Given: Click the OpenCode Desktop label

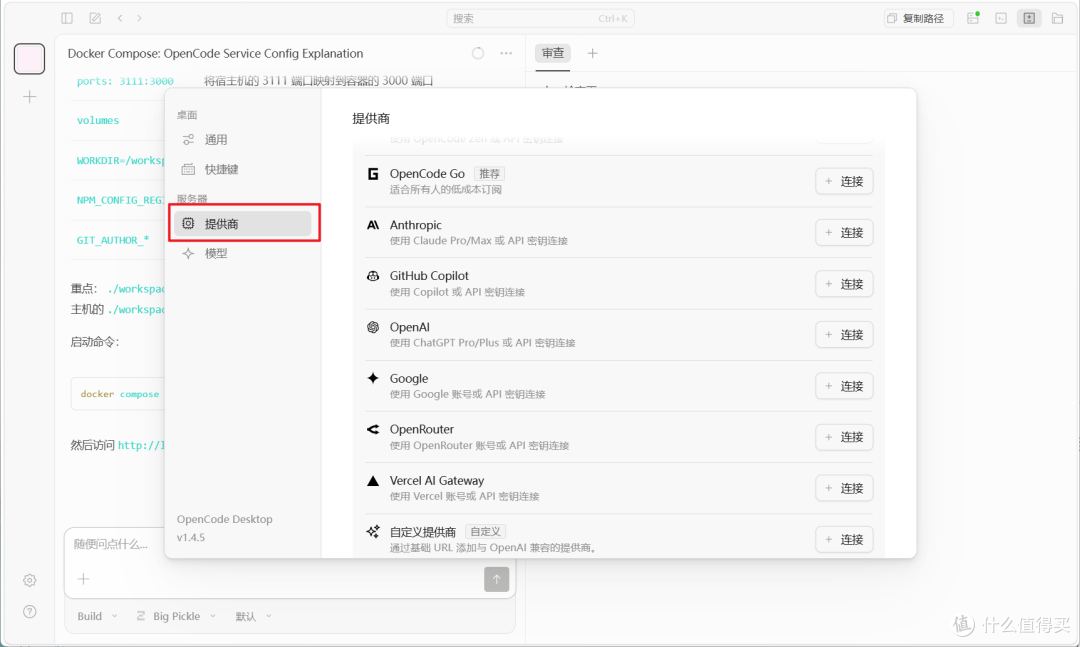Looking at the screenshot, I should tap(225, 519).
